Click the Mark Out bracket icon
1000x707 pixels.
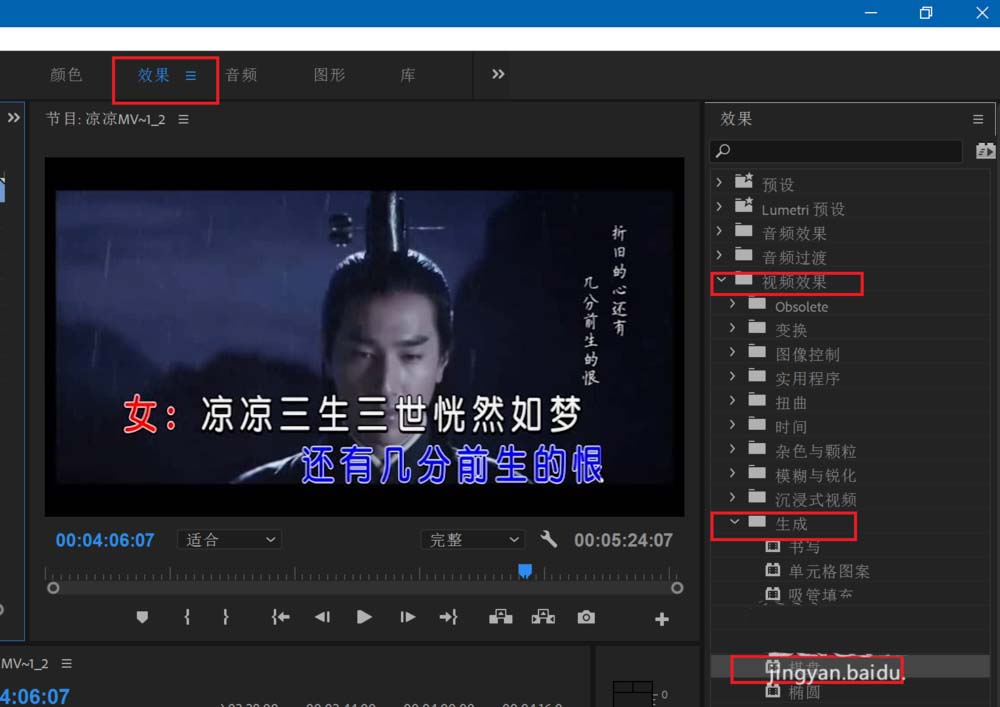tap(226, 617)
